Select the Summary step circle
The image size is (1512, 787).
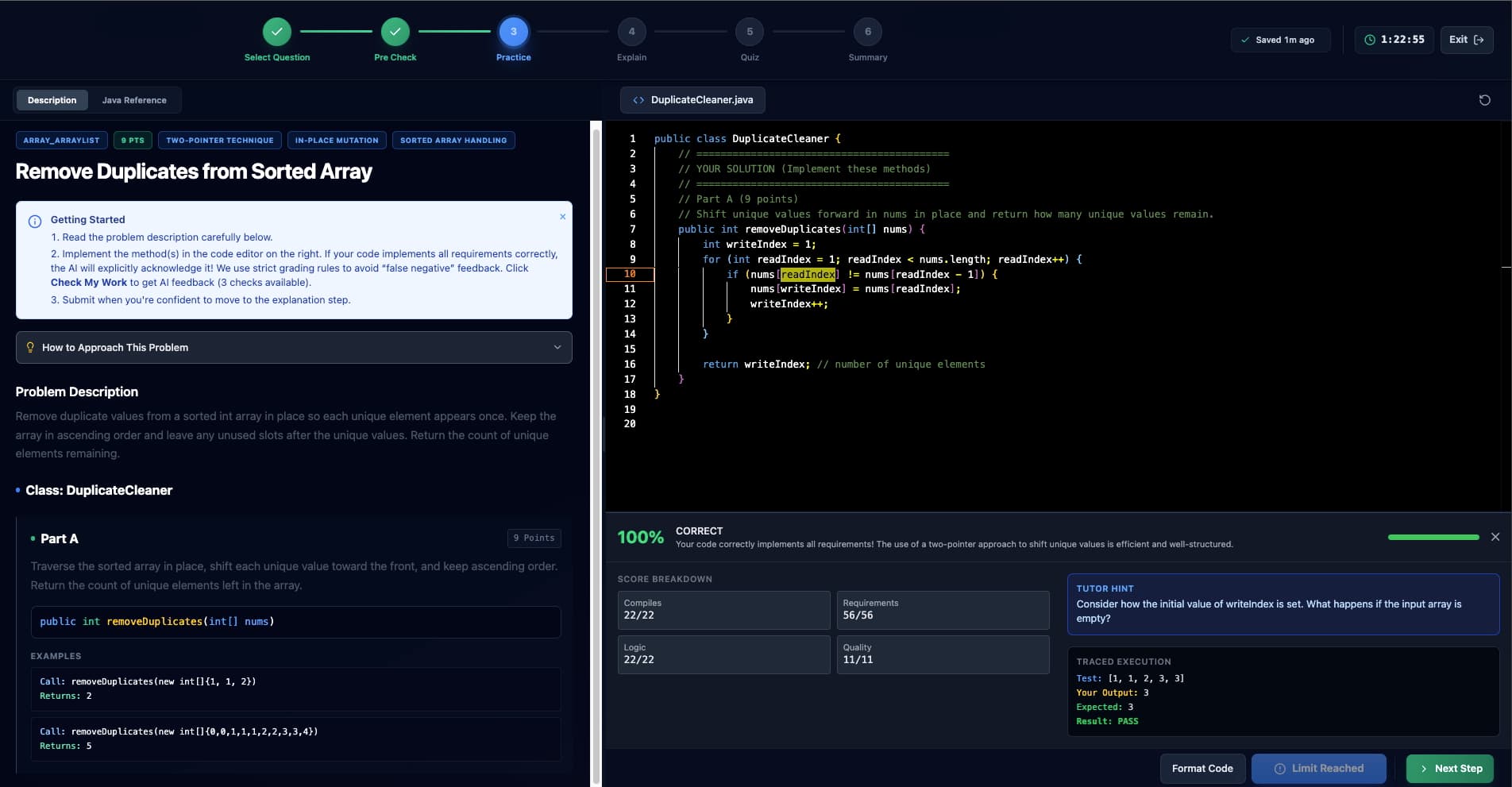tap(867, 32)
